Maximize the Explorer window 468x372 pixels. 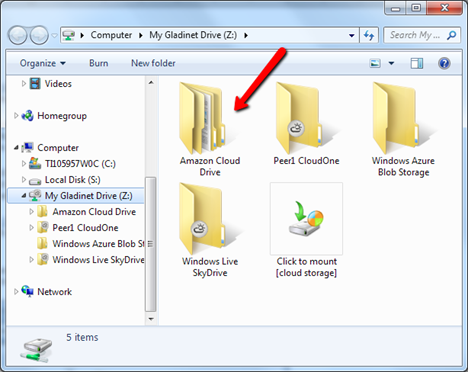tap(416, 8)
